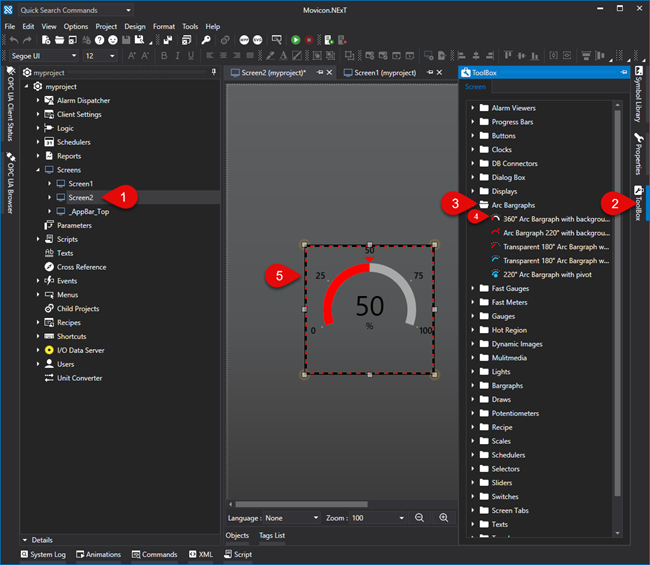Click the red Stop project icon
Screen dimensions: 650x565
pos(309,40)
